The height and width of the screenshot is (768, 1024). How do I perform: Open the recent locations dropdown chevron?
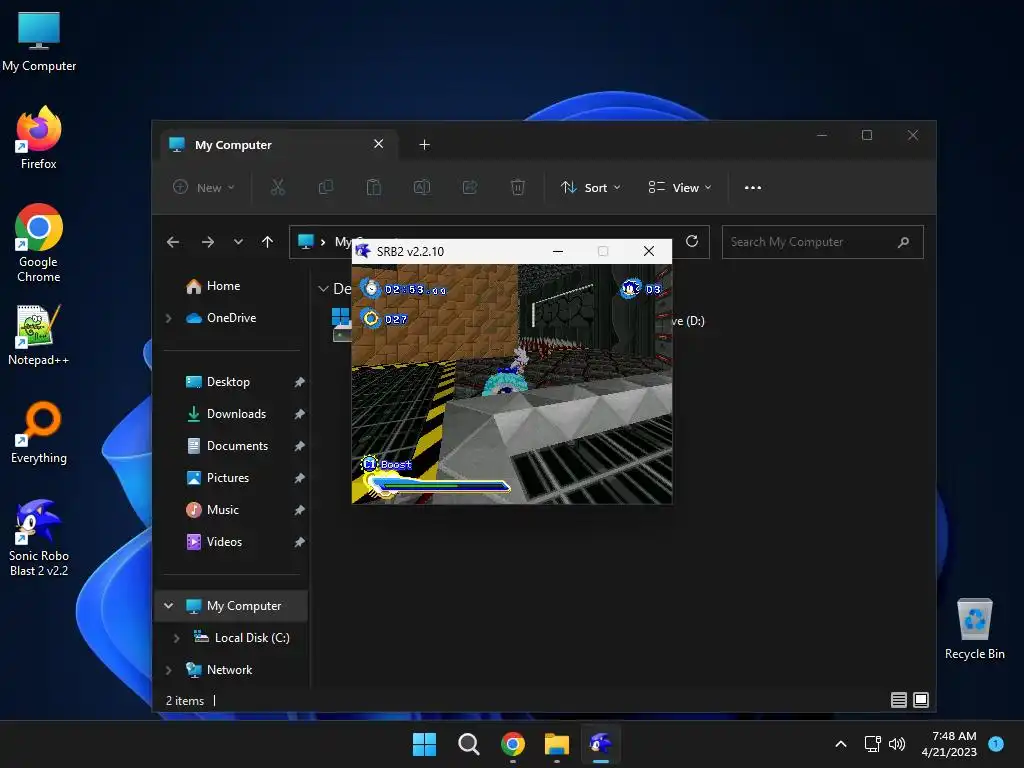pos(238,242)
